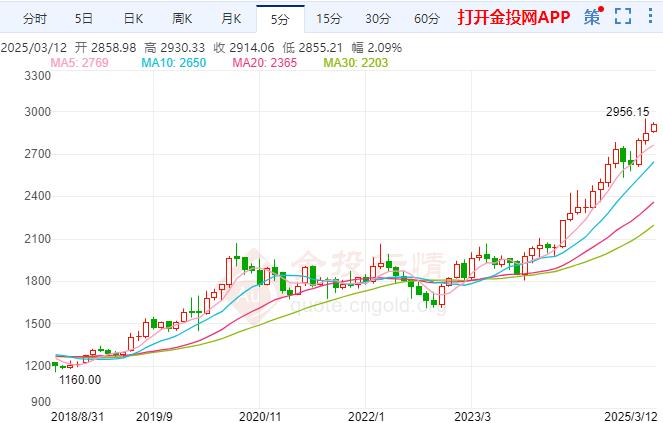Click the 1800 price axis label

(x=38, y=281)
